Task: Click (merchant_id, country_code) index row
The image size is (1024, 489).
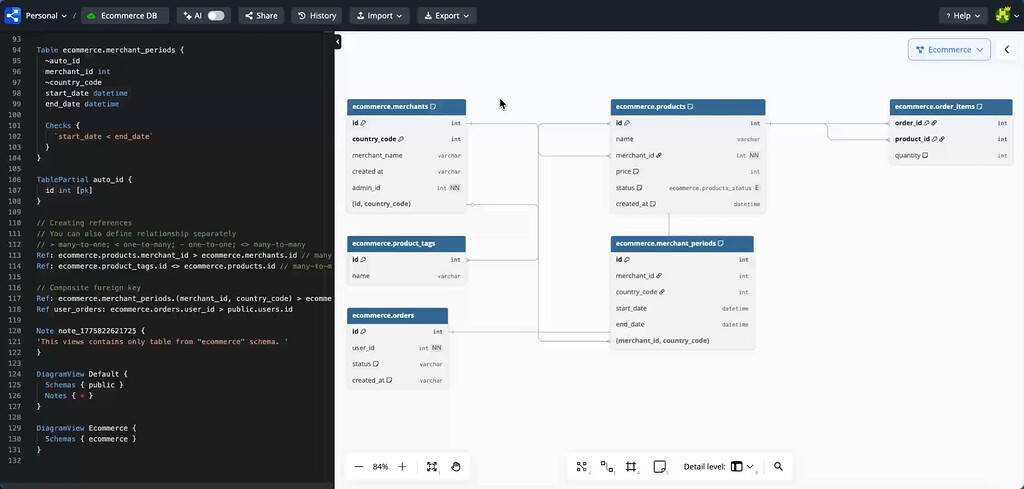Action: tap(682, 341)
